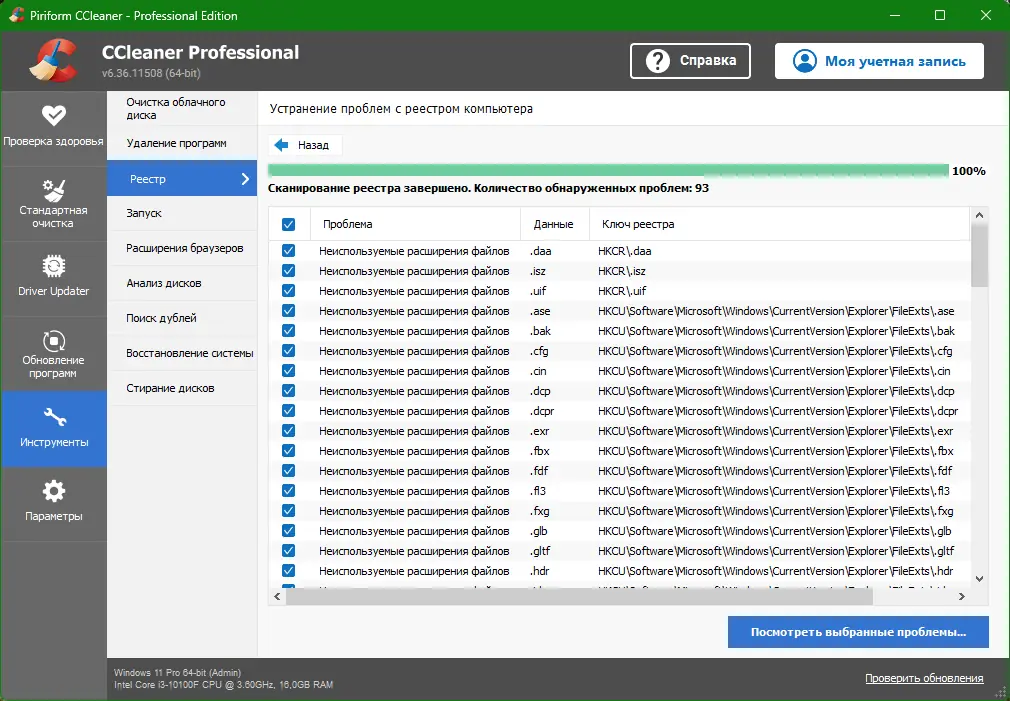Select registry key ending FileExts\.hdr
The width and height of the screenshot is (1010, 701).
click(776, 570)
